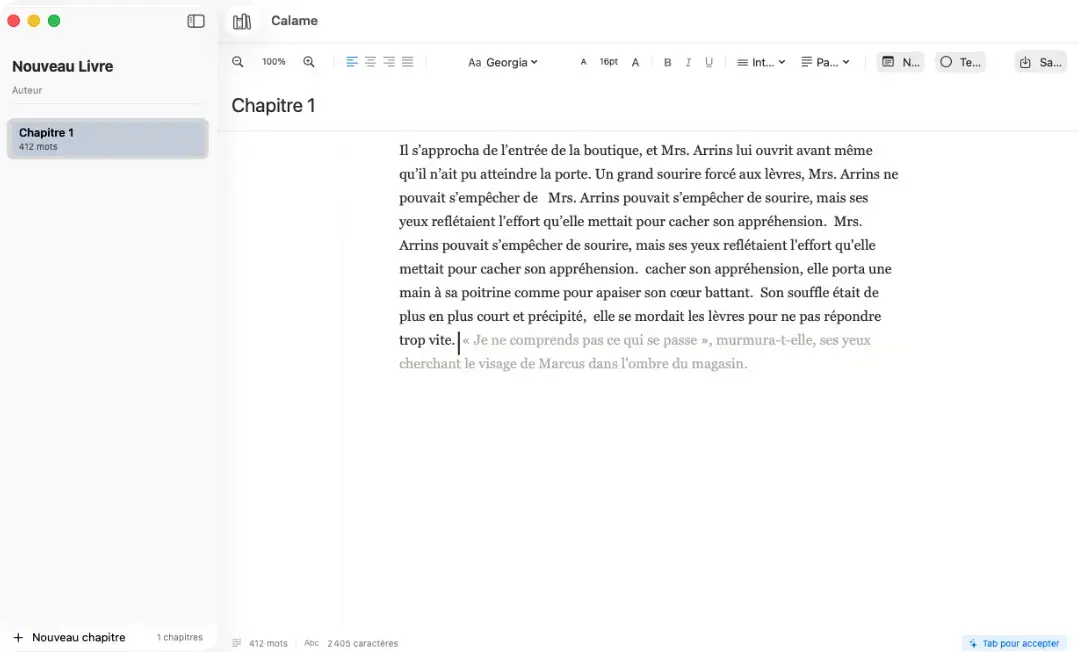Select the zoom out magnifier icon
The width and height of the screenshot is (1078, 652).
pyautogui.click(x=237, y=61)
